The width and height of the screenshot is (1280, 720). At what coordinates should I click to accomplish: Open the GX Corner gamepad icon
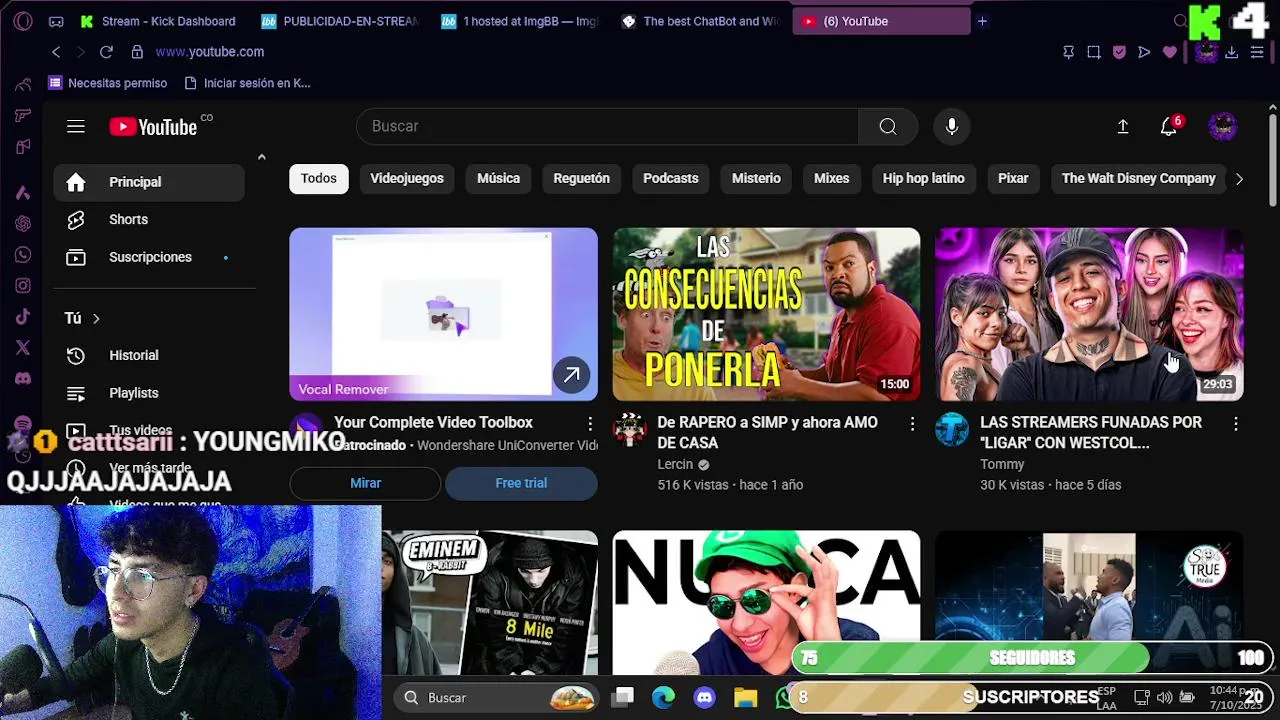pos(56,21)
